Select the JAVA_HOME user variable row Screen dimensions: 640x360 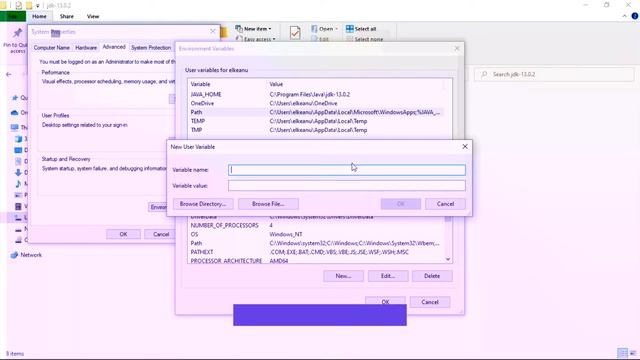315,94
